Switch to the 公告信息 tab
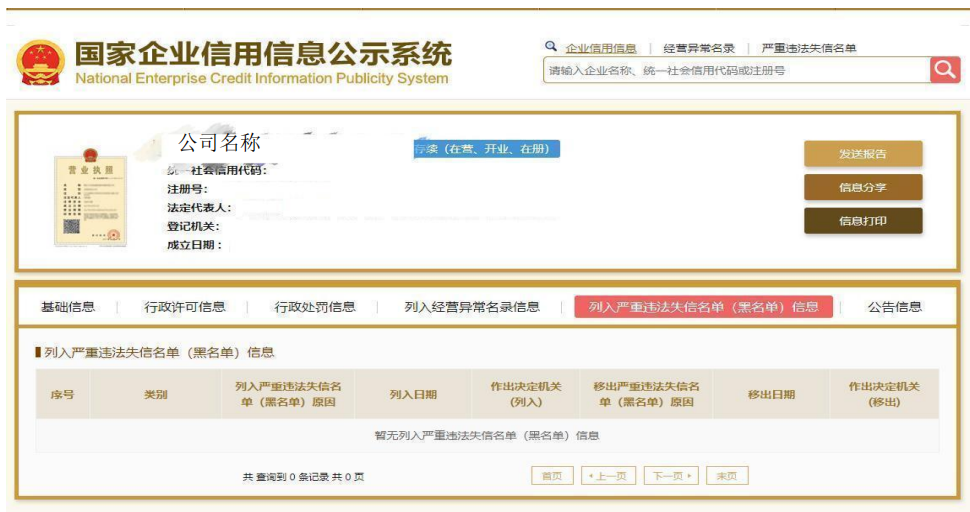 pos(895,307)
